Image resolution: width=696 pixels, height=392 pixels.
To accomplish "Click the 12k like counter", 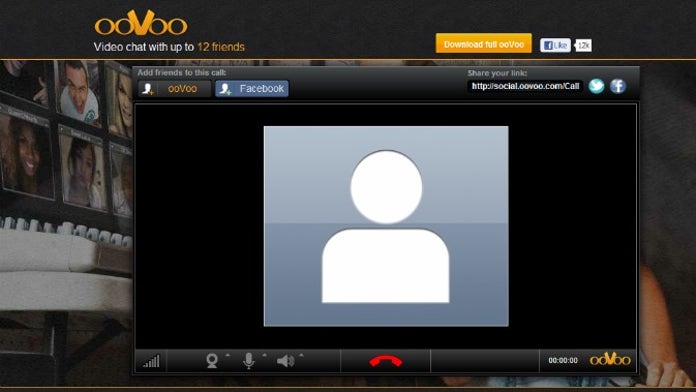I will [x=583, y=45].
